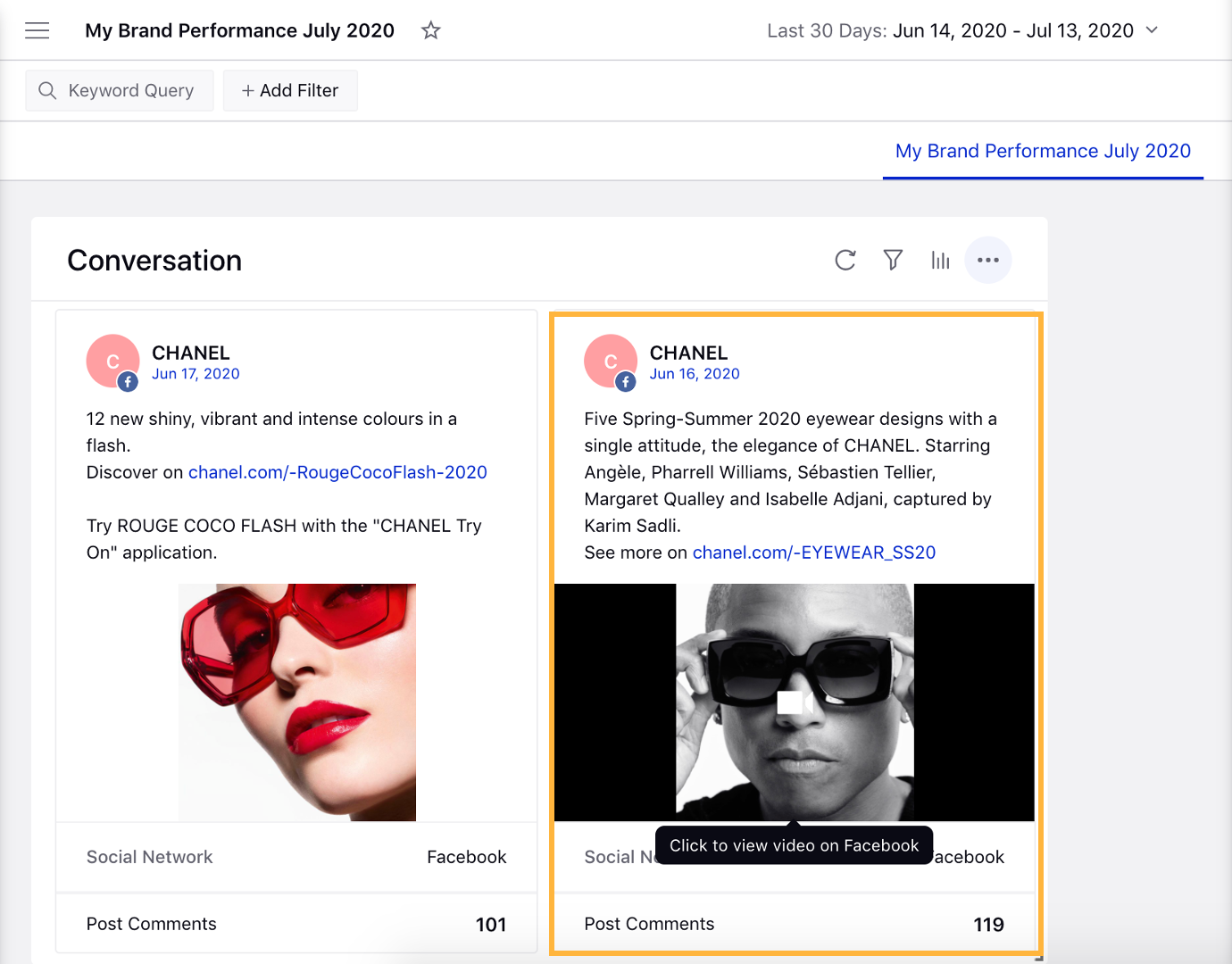The width and height of the screenshot is (1232, 964).
Task: Click the Post Comments label under 119
Action: [x=649, y=924]
